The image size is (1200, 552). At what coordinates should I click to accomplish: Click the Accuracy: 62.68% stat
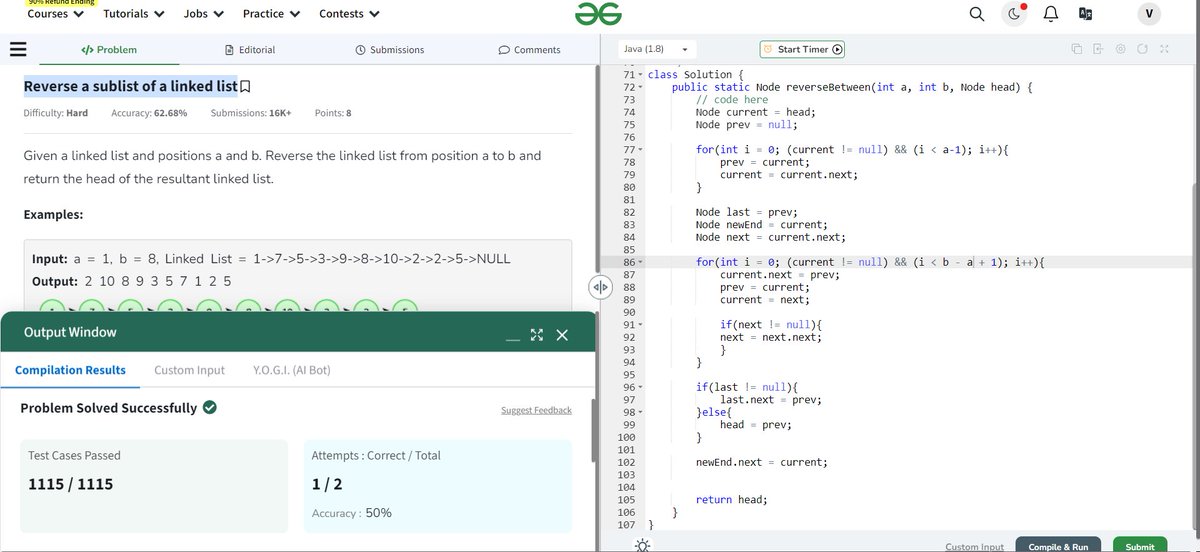pos(149,113)
